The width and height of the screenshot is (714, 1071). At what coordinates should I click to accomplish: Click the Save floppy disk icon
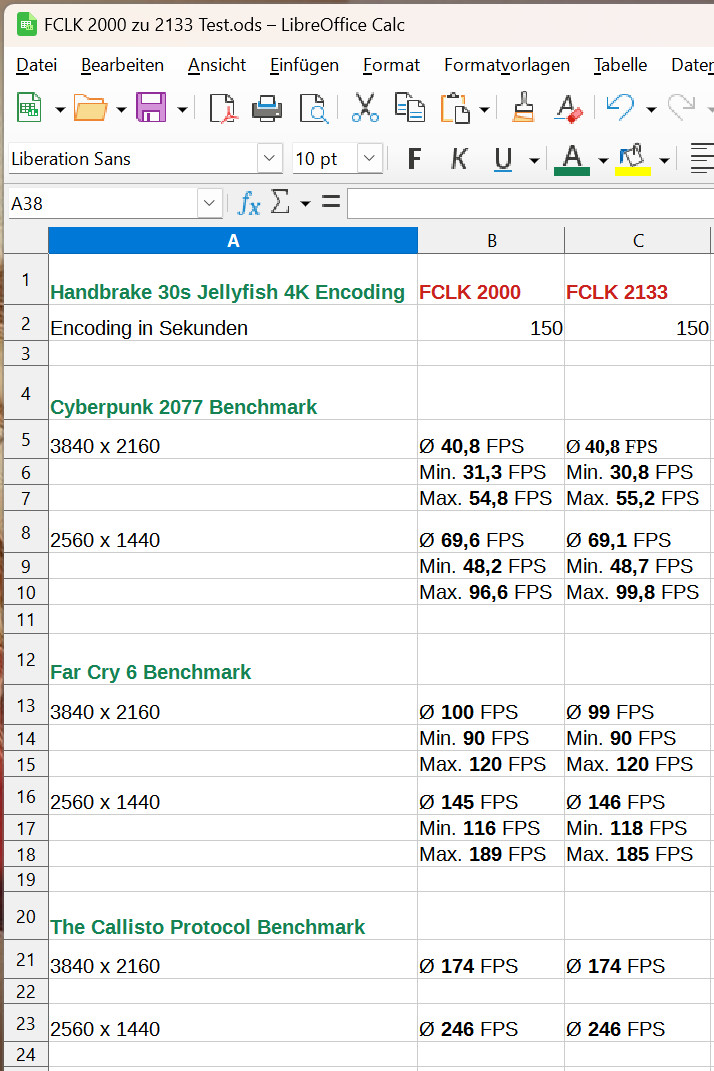[x=151, y=108]
